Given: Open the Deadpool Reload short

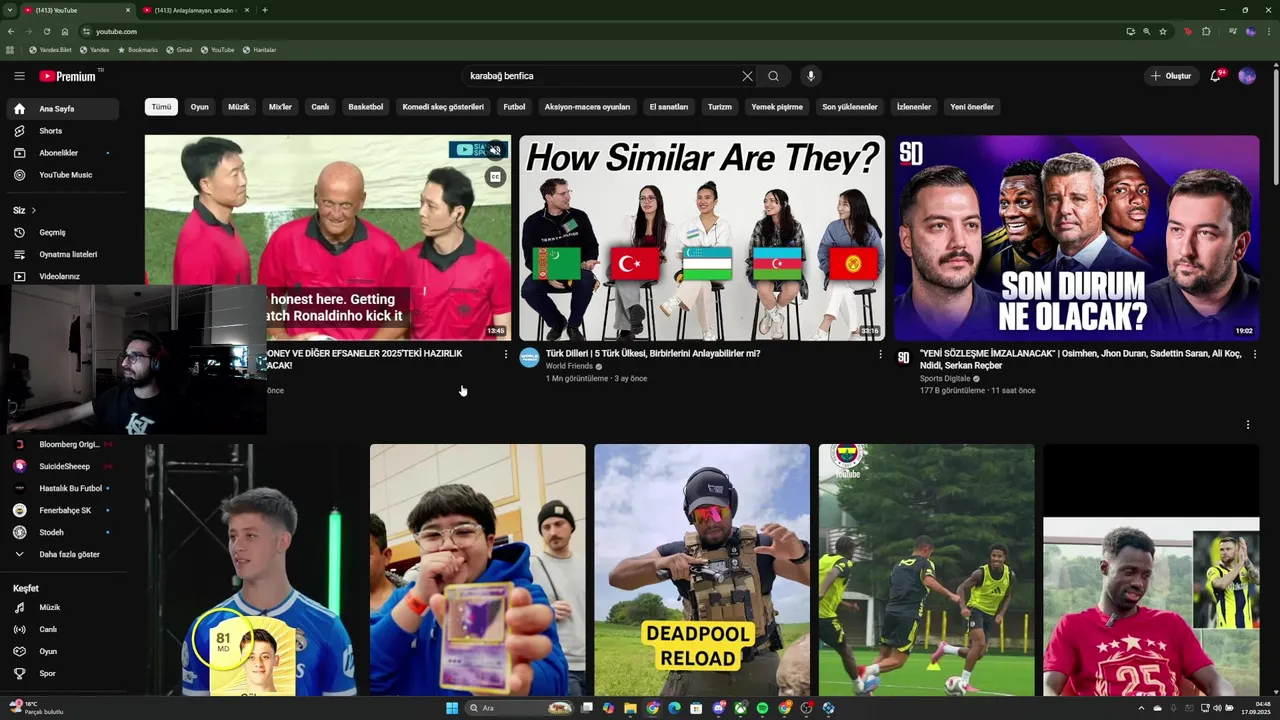Looking at the screenshot, I should point(702,570).
